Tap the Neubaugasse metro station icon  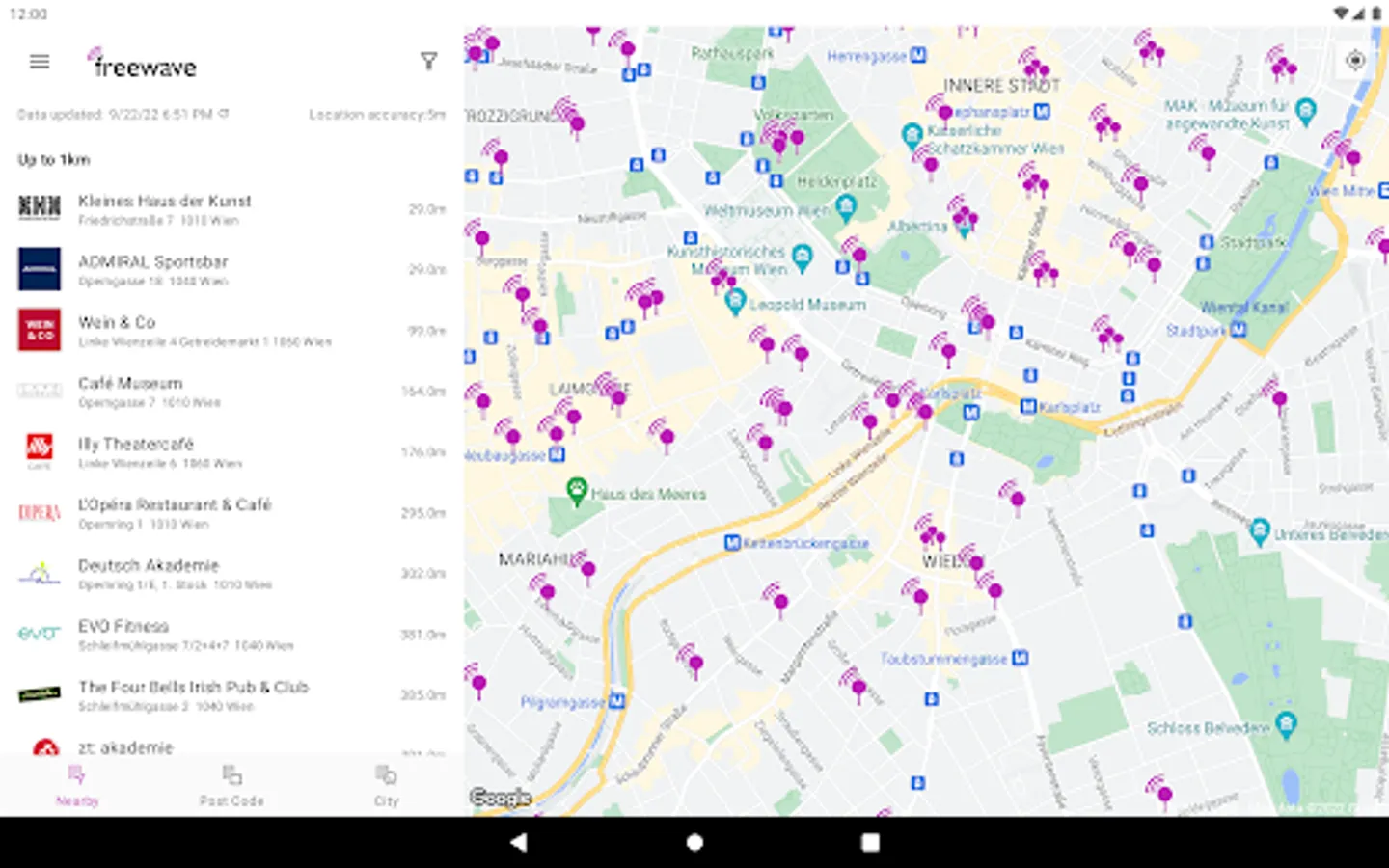(x=557, y=454)
